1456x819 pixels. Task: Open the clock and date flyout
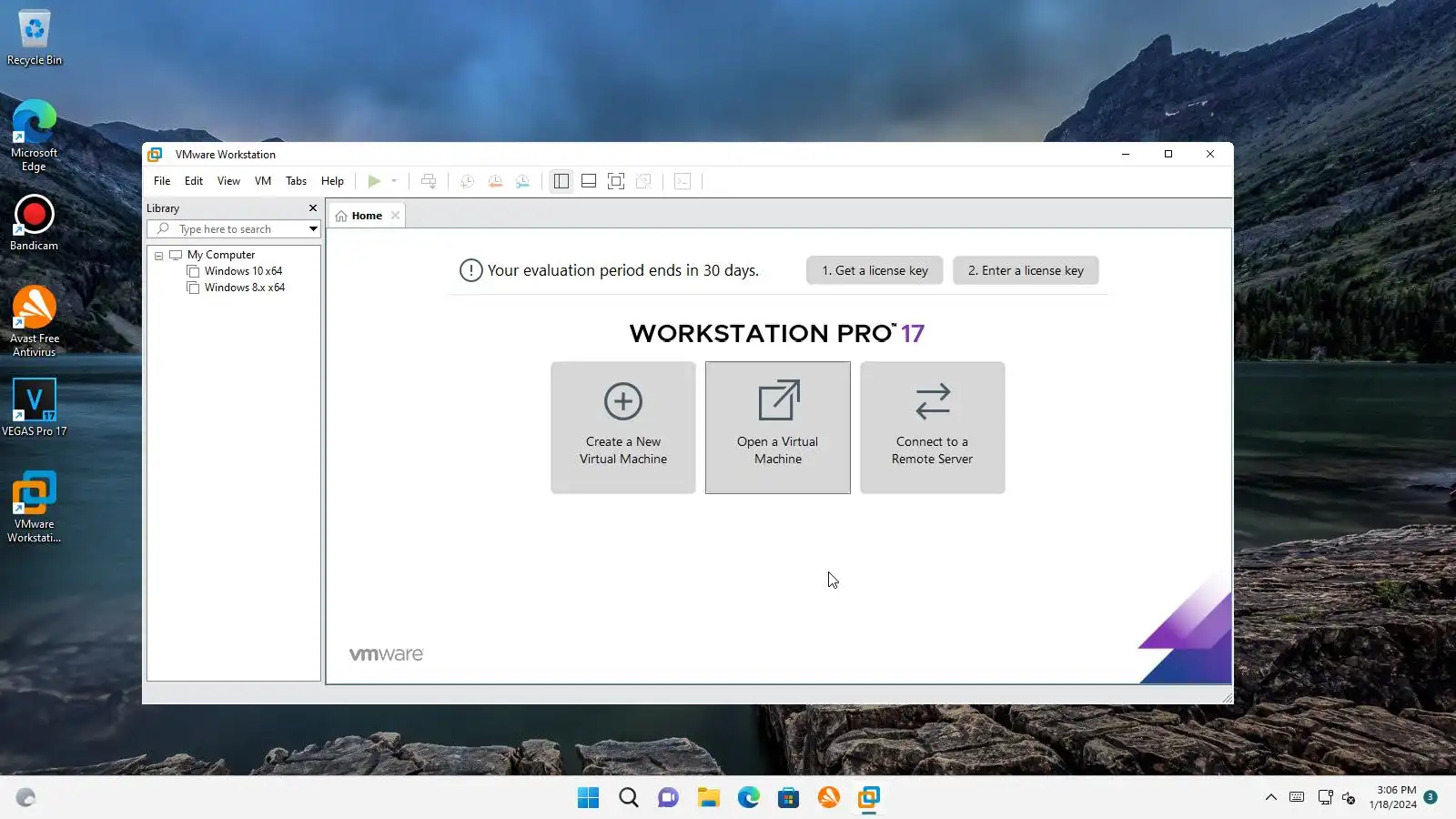pyautogui.click(x=1393, y=797)
